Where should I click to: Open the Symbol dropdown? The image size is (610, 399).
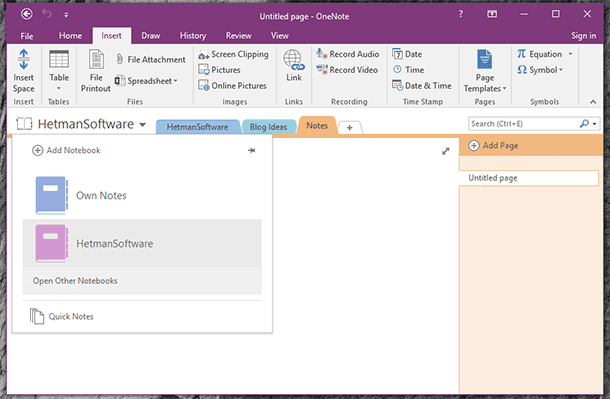pyautogui.click(x=540, y=70)
